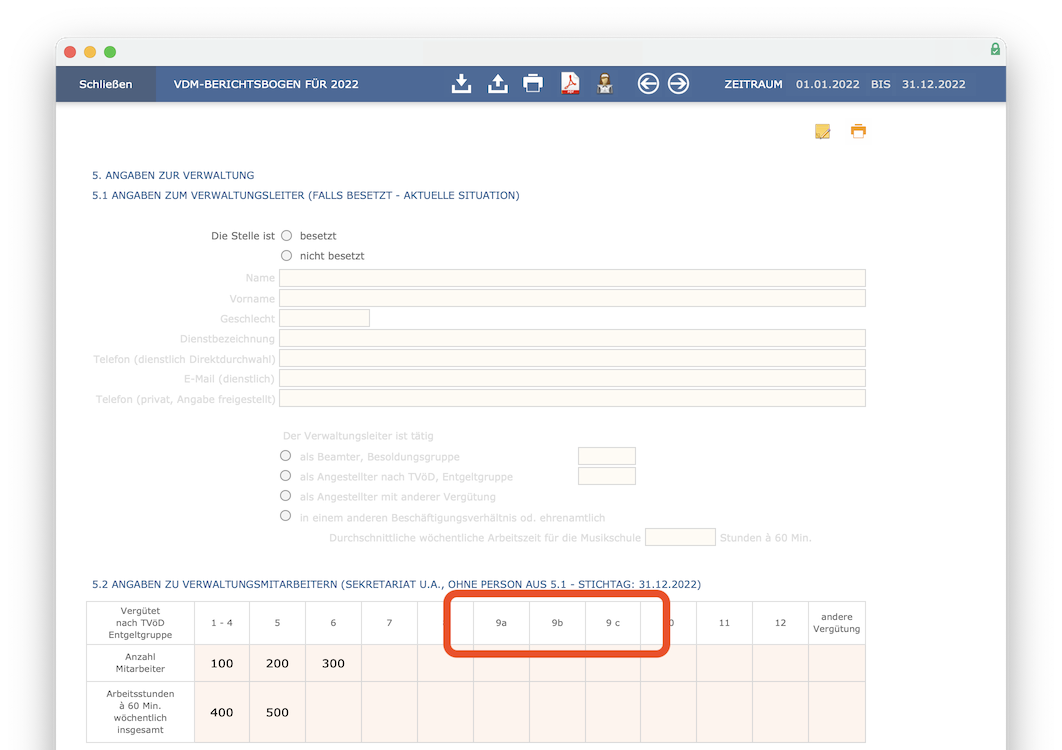Go to next page with right arrow
The height and width of the screenshot is (750, 1062).
coord(679,84)
